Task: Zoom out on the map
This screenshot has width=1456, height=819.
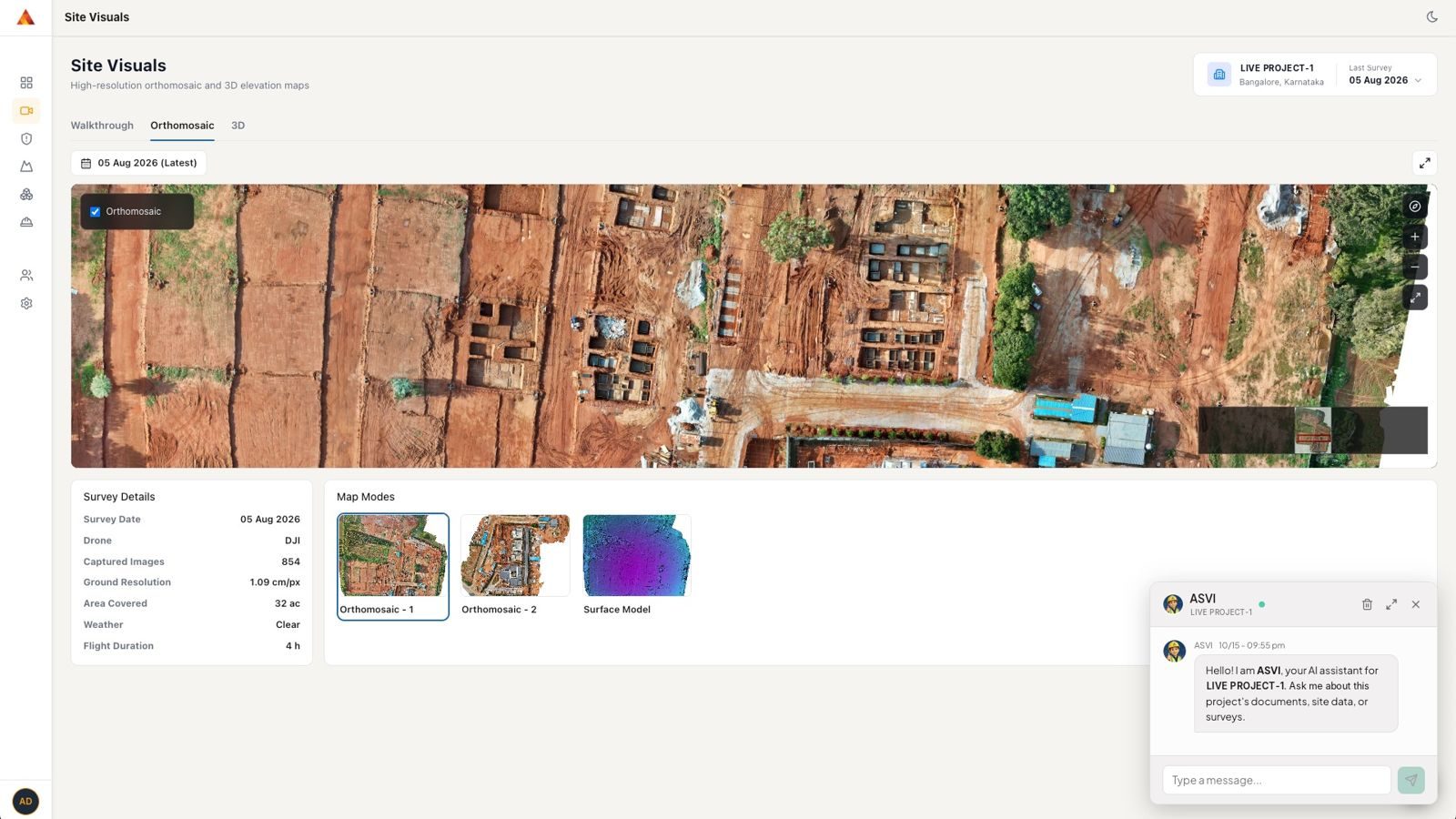Action: pyautogui.click(x=1415, y=267)
